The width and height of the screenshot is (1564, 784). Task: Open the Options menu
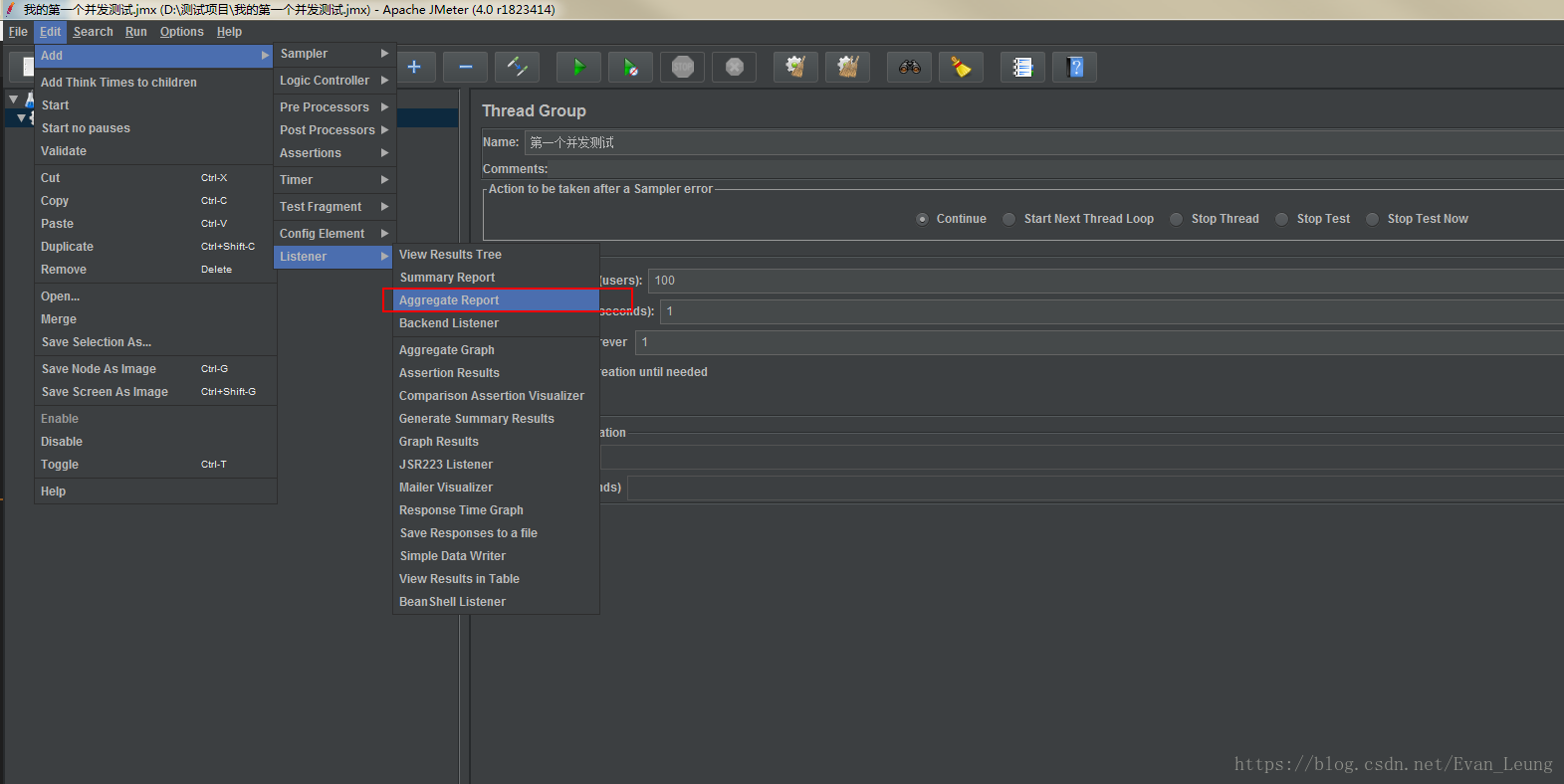[x=182, y=32]
